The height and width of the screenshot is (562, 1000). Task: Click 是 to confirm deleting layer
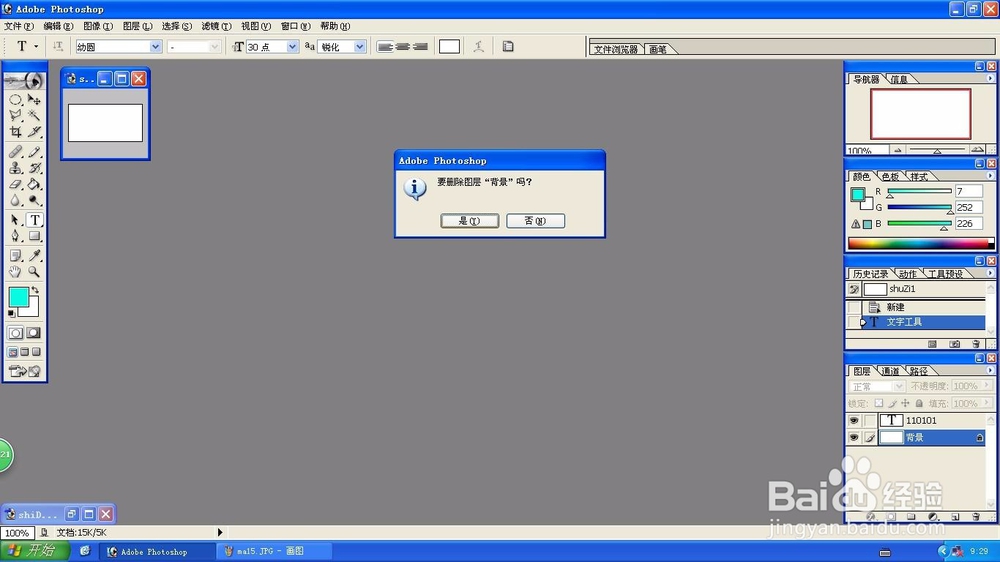[469, 221]
